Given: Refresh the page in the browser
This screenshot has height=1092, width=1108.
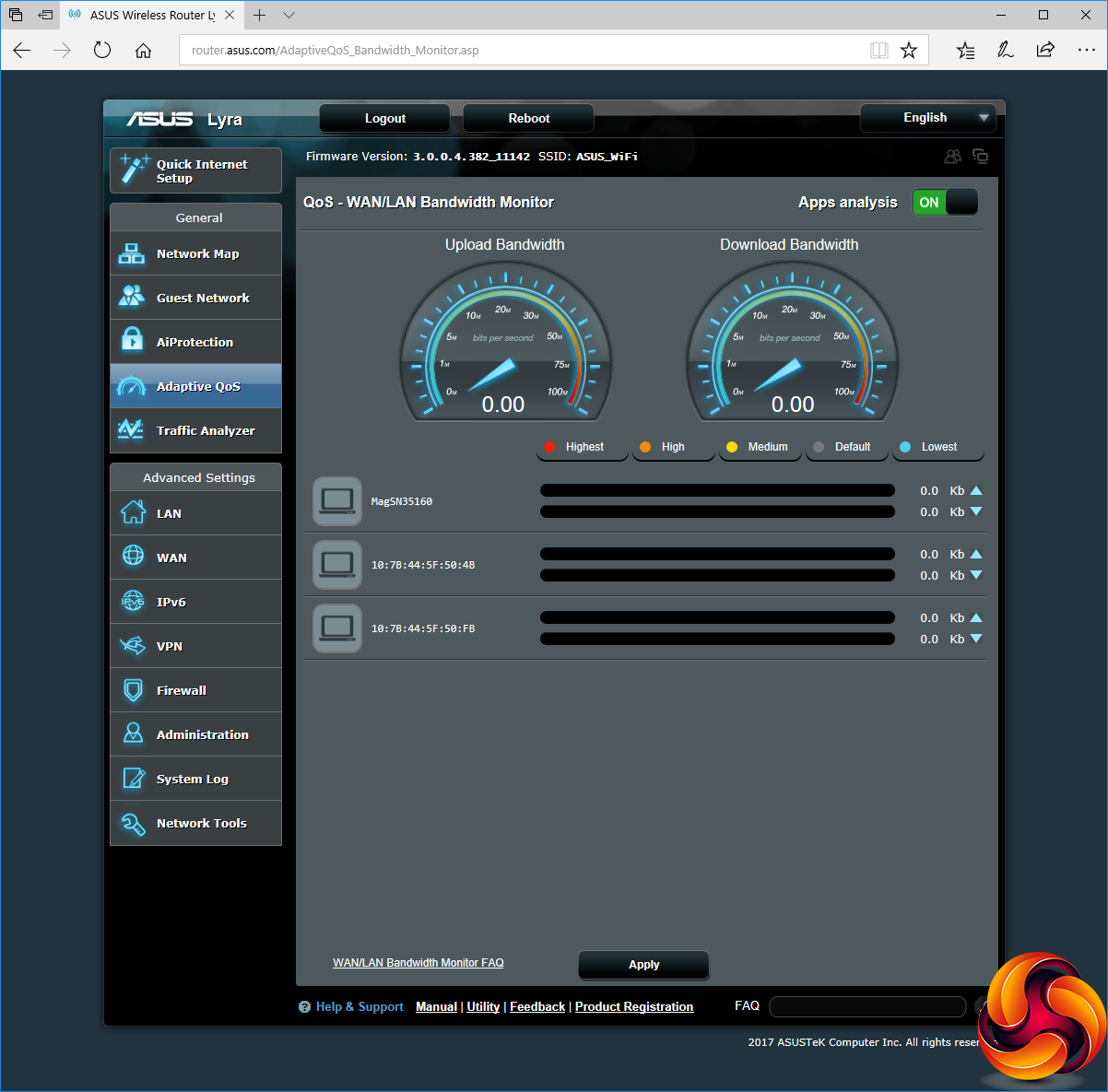Looking at the screenshot, I should point(102,50).
